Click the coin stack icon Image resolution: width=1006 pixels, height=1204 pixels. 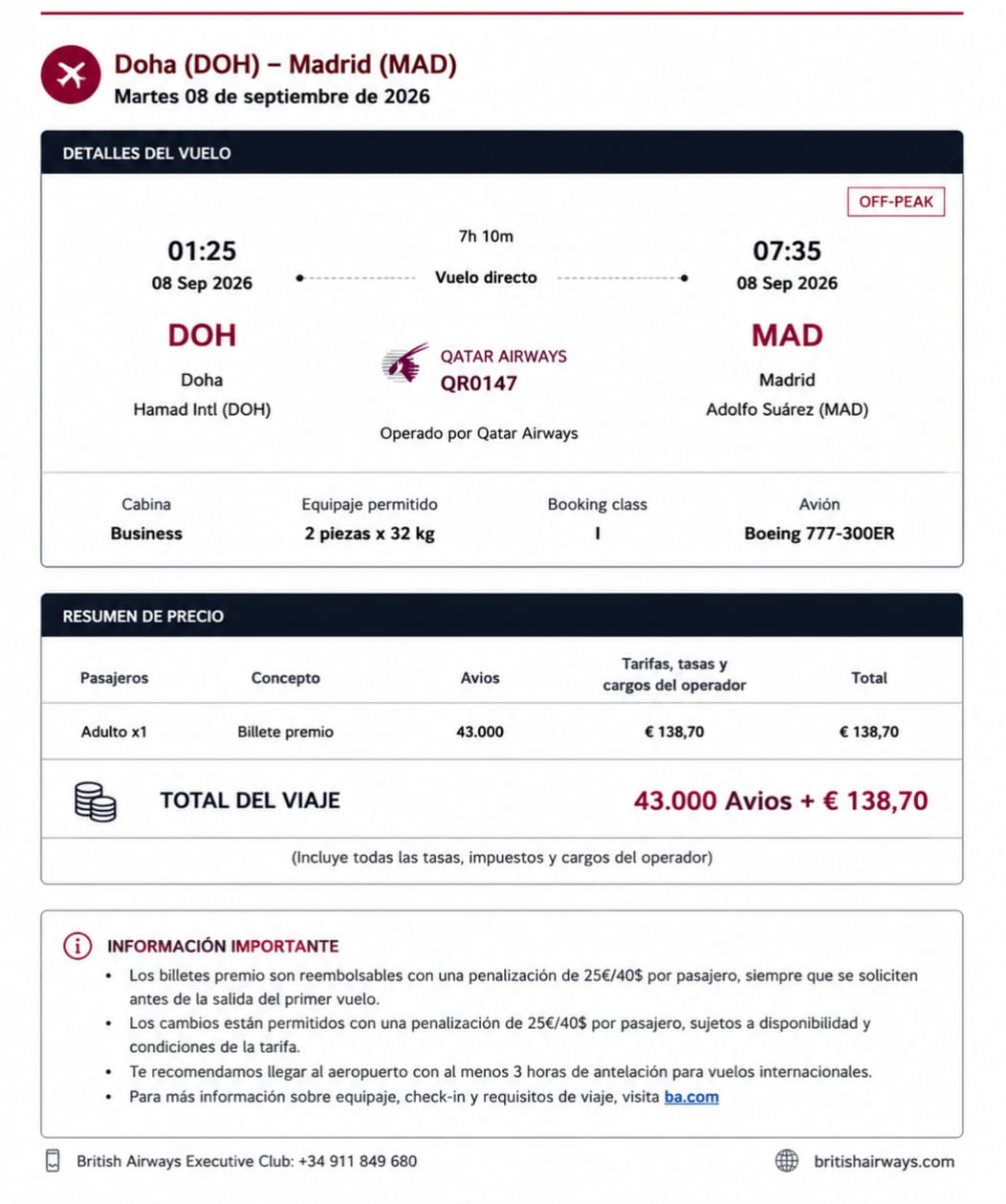coord(95,801)
